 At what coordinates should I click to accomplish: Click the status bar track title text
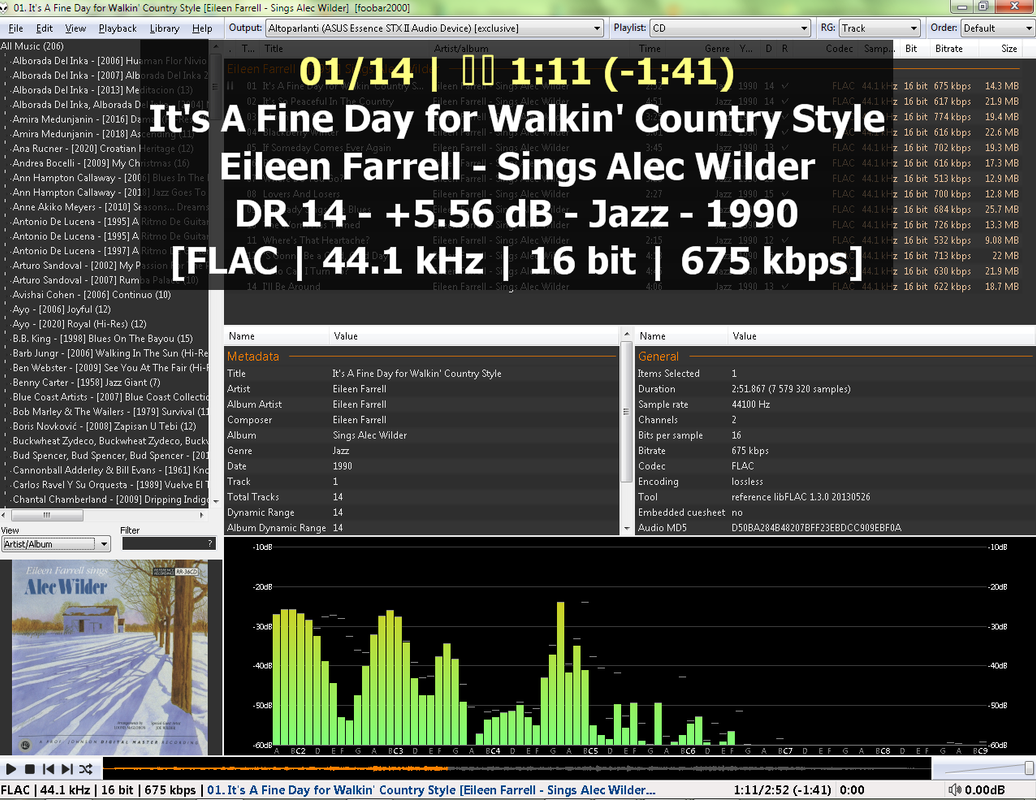coord(431,790)
